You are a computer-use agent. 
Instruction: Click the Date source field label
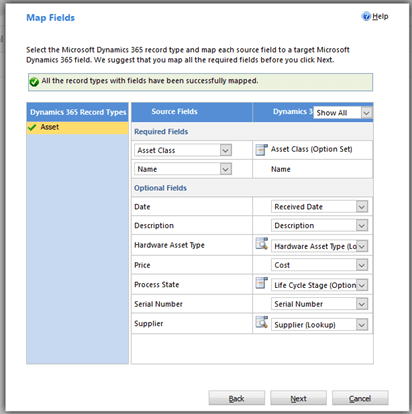tap(142, 207)
